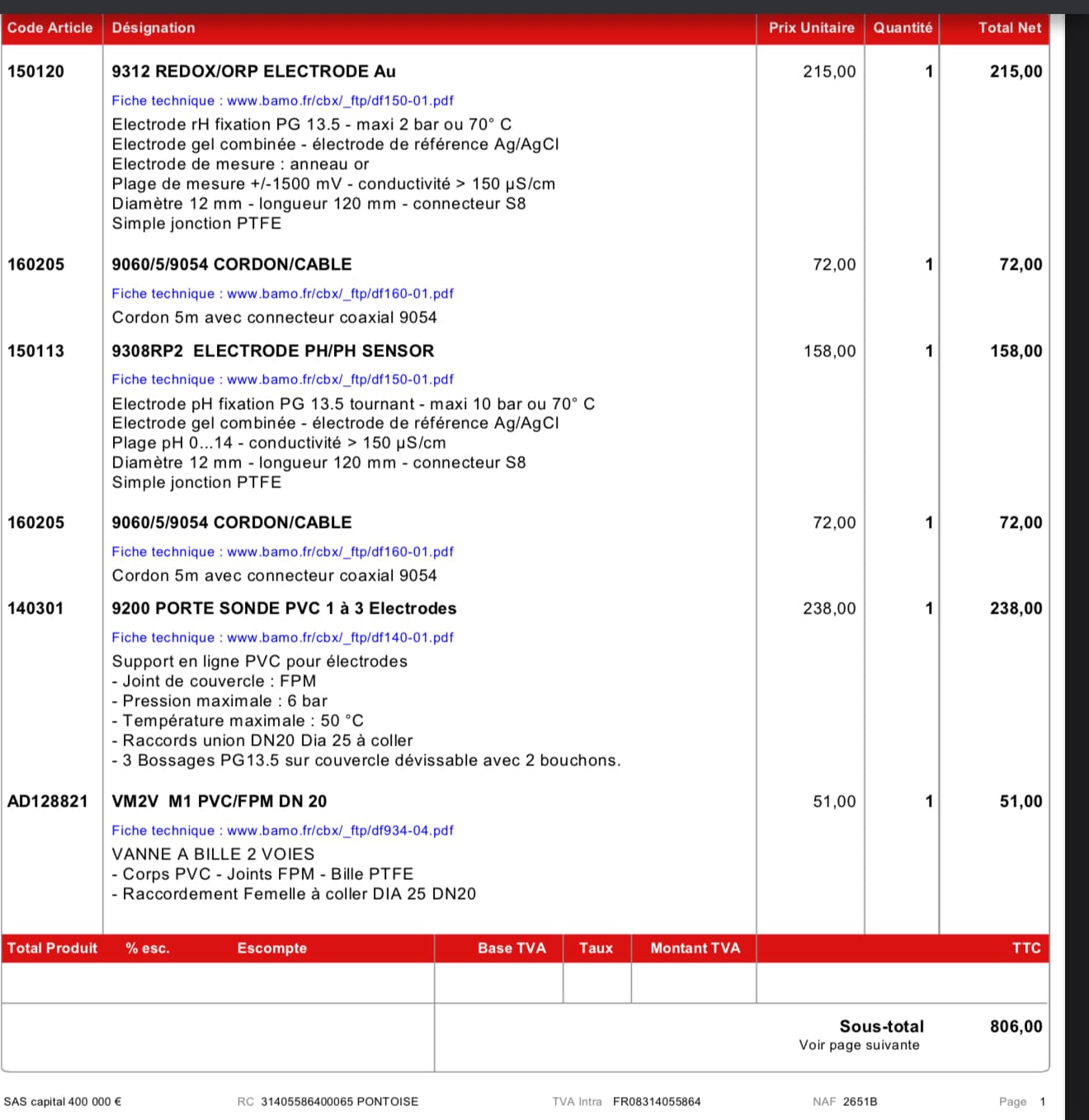Click unit price 238,00

coord(830,609)
